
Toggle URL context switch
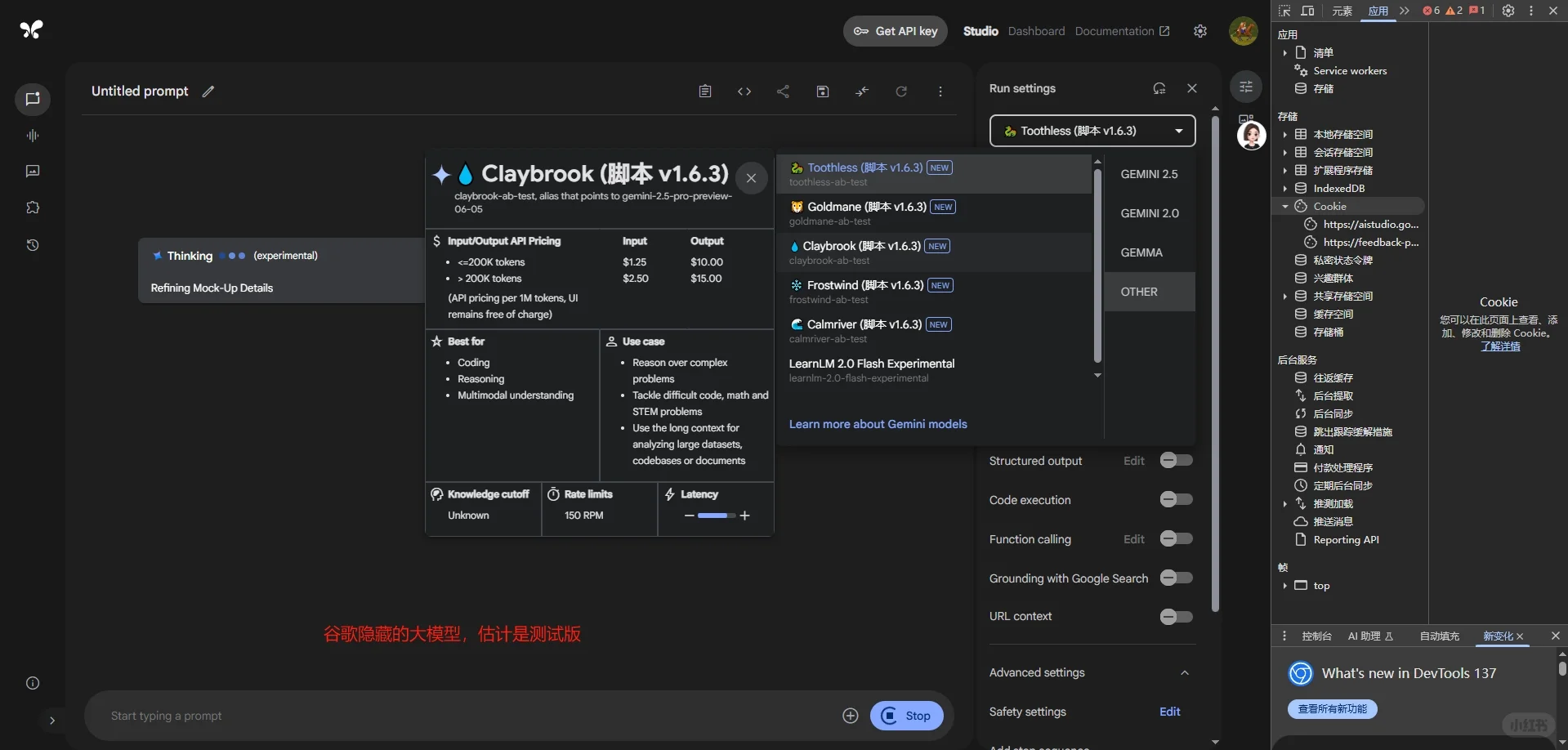coord(1177,617)
